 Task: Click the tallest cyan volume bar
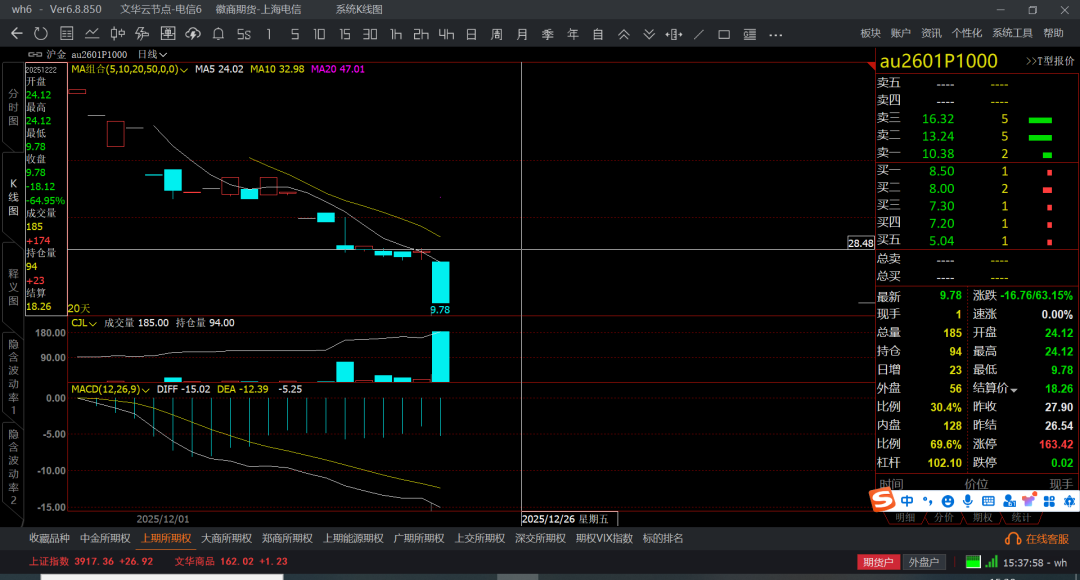[441, 357]
